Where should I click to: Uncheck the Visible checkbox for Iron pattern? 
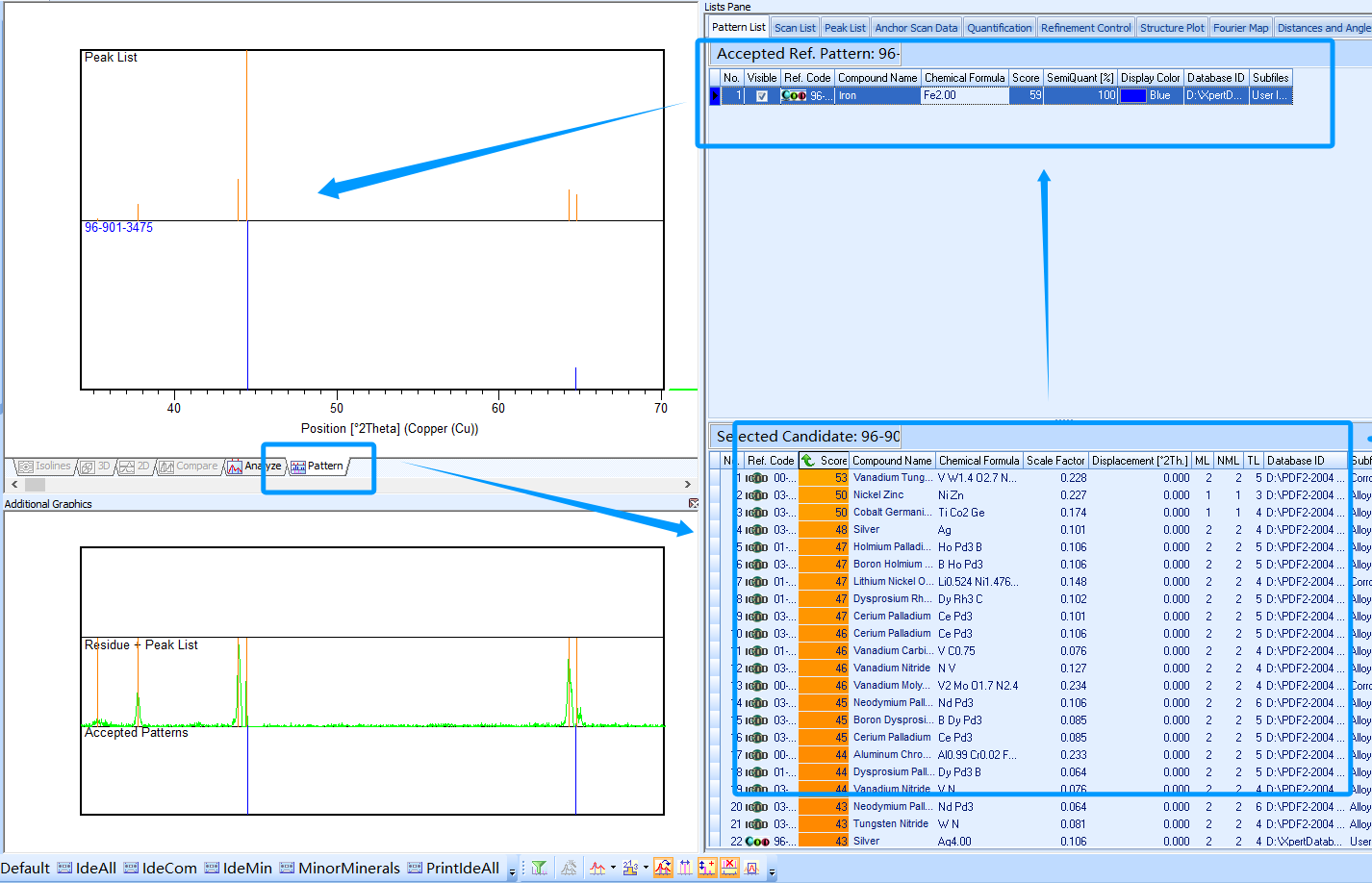tap(762, 96)
